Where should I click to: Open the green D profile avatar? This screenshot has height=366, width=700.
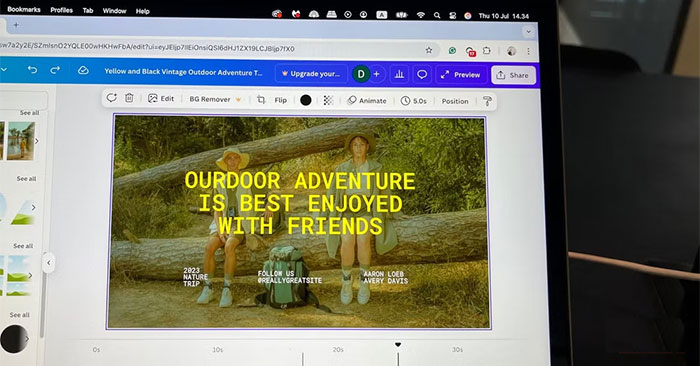click(x=361, y=74)
